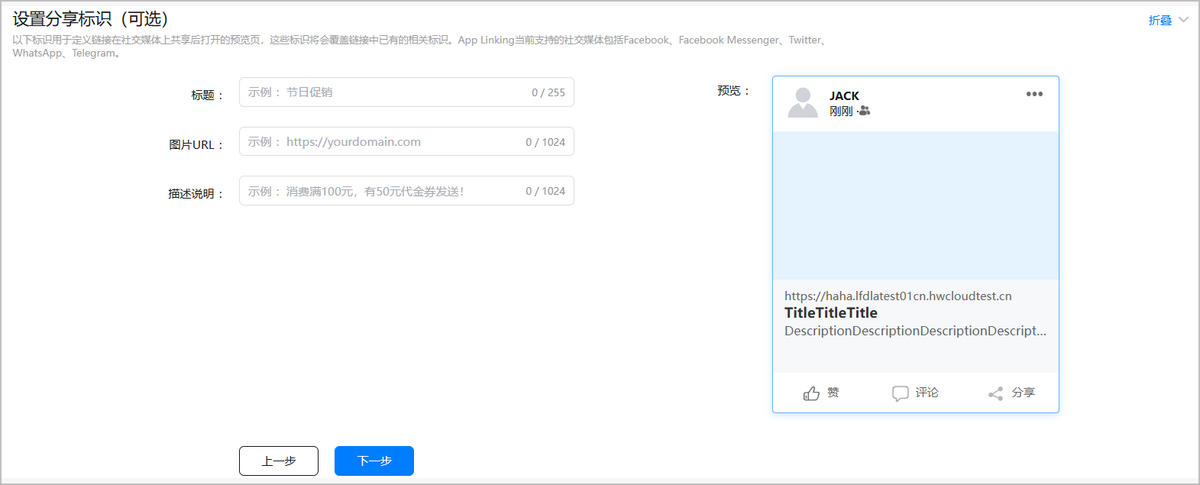The width and height of the screenshot is (1200, 485).
Task: Click the light blue preview image placeholder
Action: tap(915, 206)
